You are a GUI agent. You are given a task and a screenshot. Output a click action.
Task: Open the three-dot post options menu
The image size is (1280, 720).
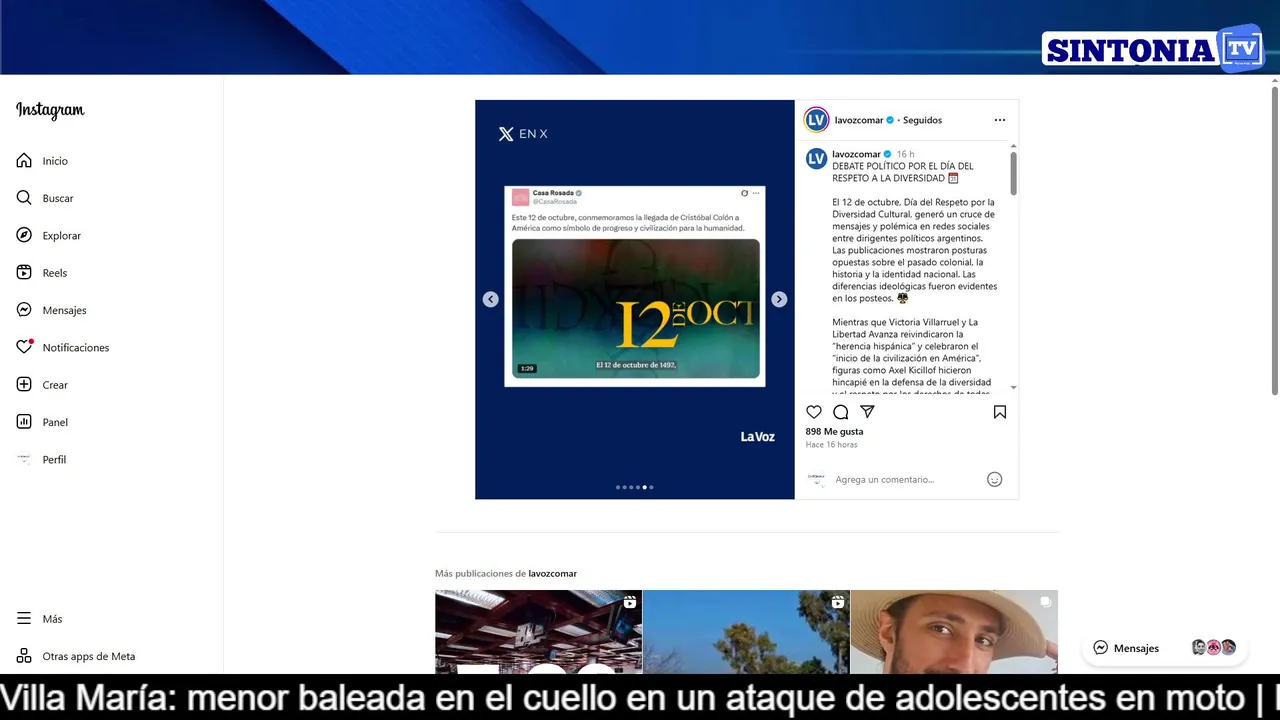[x=999, y=120]
